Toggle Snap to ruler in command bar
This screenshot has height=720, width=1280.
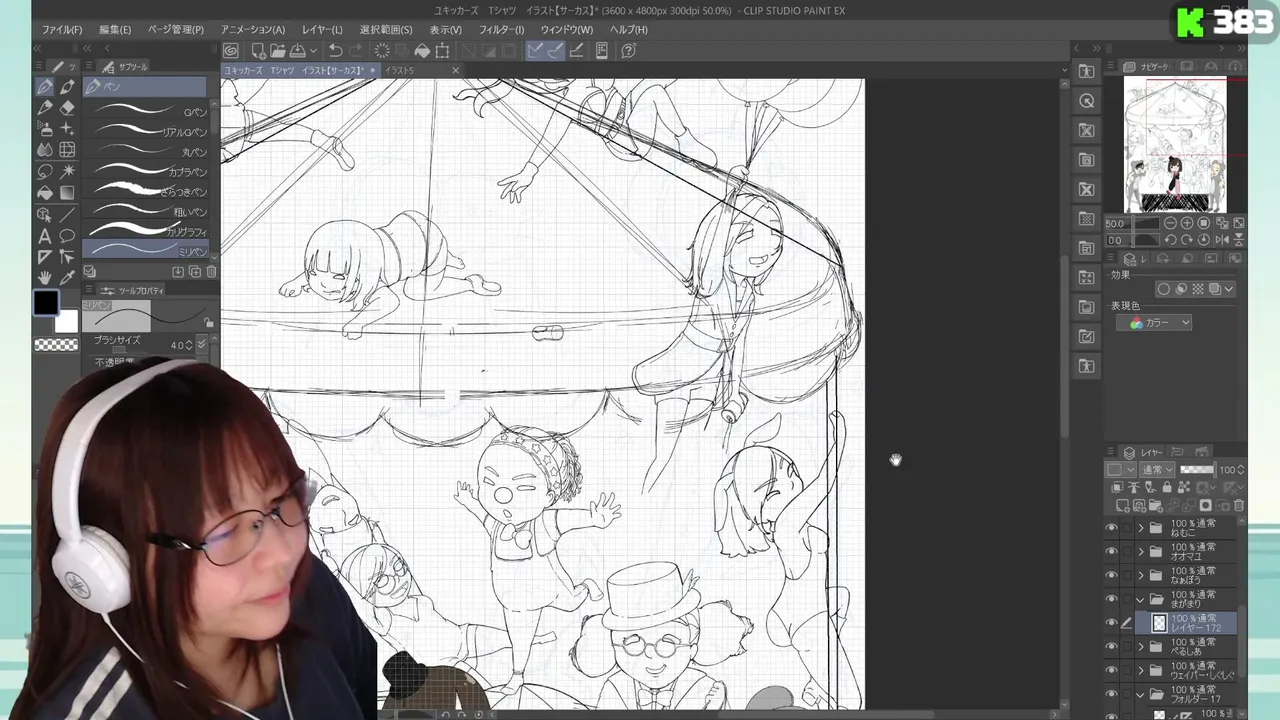535,51
